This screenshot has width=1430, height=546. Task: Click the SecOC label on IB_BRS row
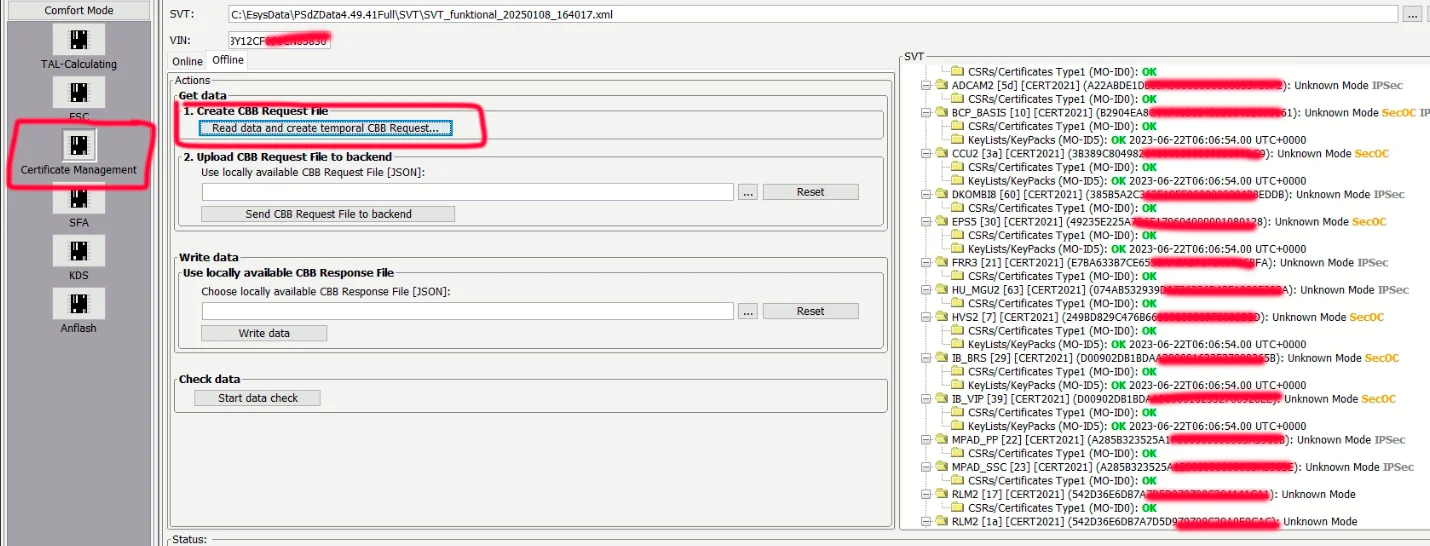tap(1381, 358)
